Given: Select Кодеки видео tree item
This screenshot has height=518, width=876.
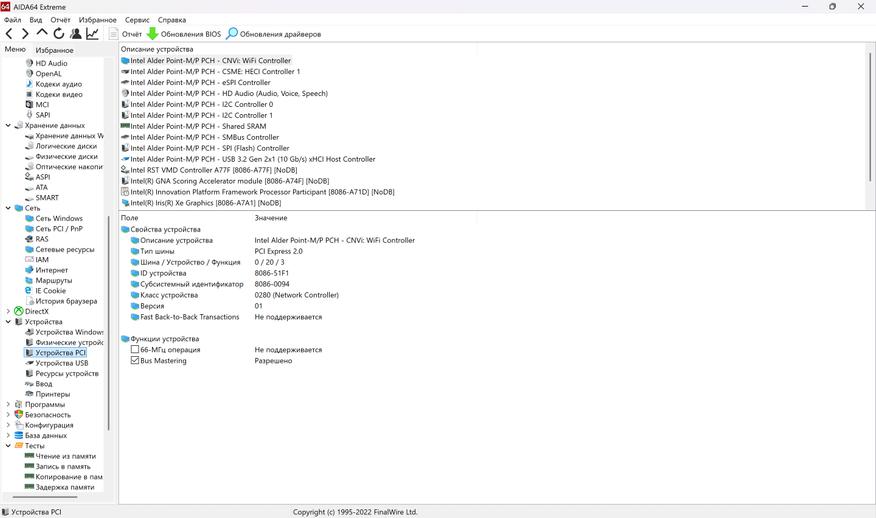Looking at the screenshot, I should point(59,94).
